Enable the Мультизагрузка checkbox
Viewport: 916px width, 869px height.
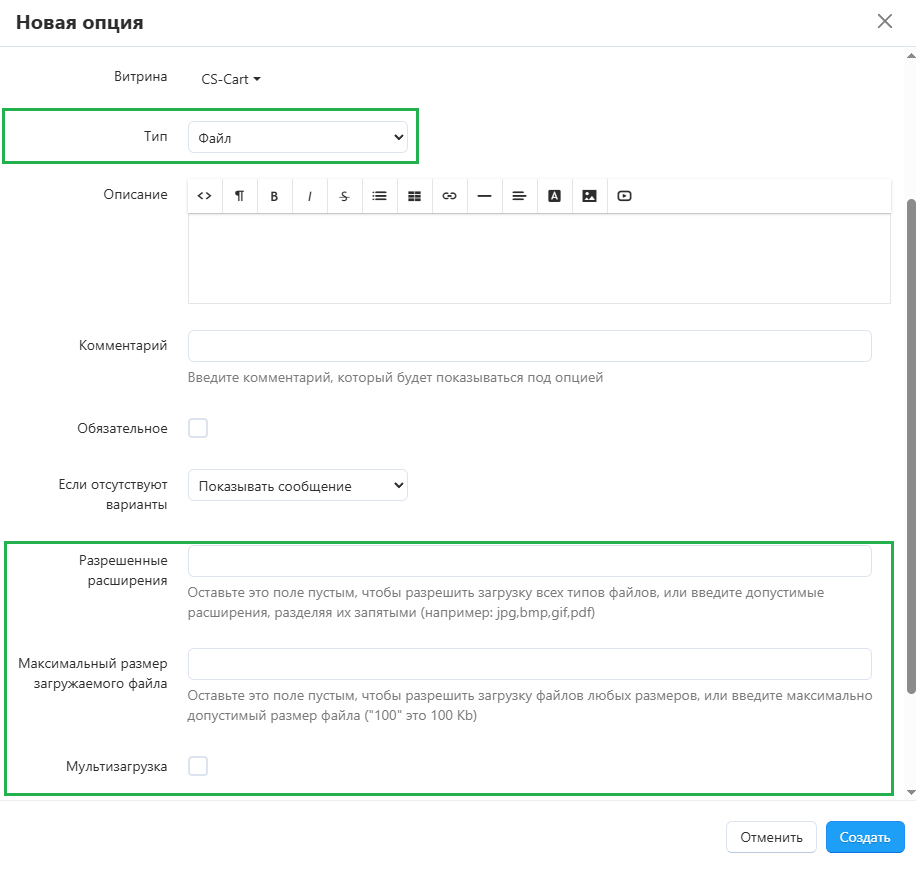[198, 766]
